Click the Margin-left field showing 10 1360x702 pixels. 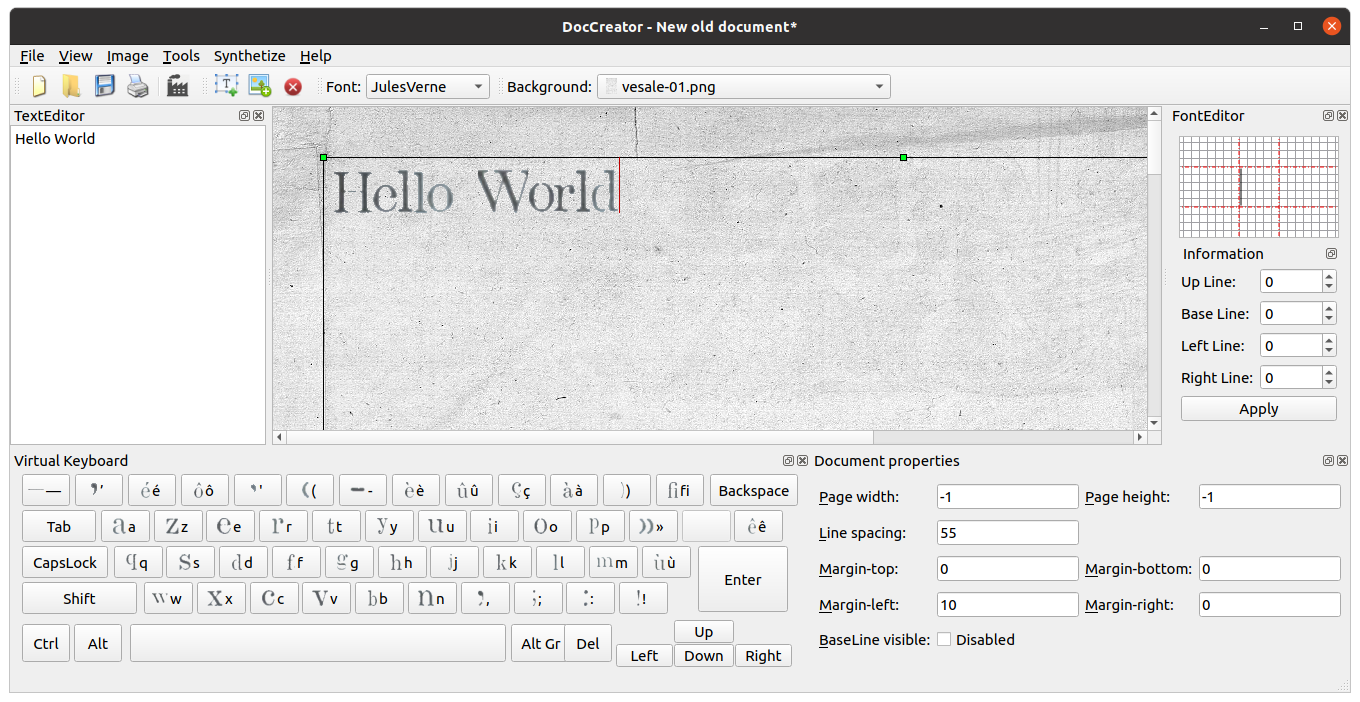tap(1008, 605)
